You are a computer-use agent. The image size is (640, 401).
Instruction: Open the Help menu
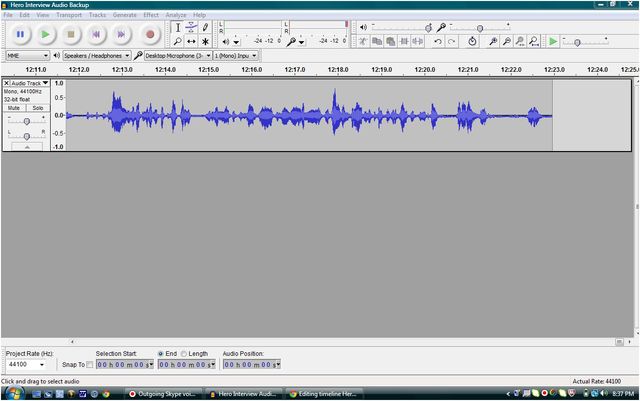[199, 15]
